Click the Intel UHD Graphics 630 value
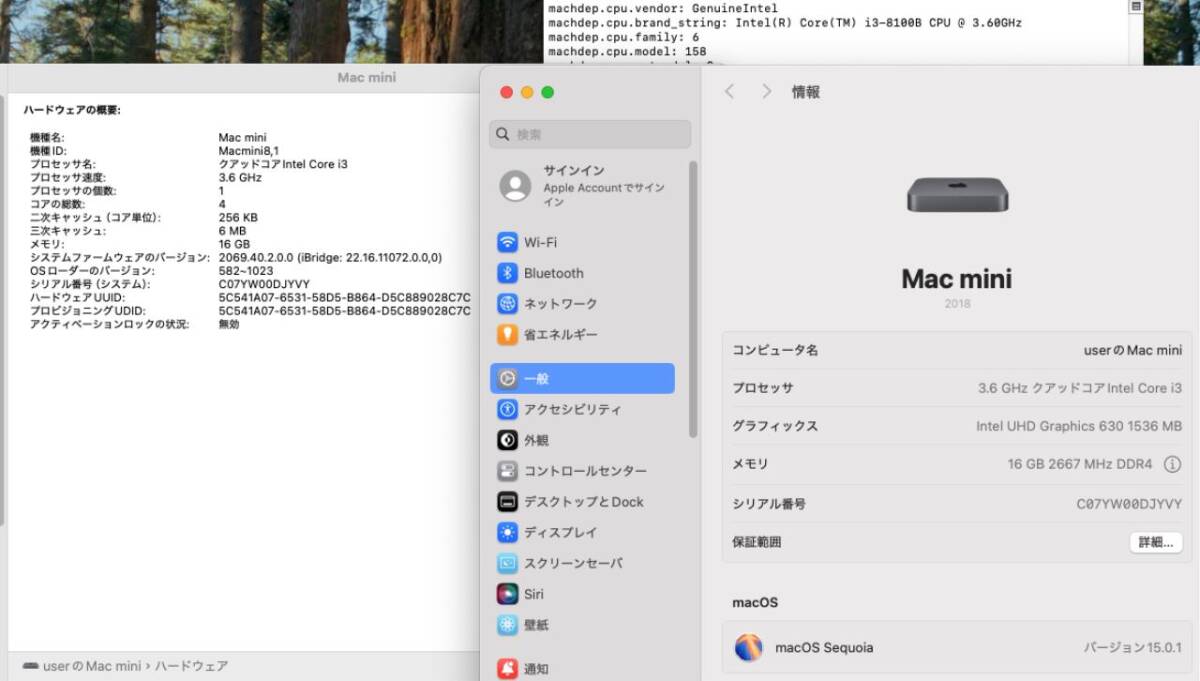 [x=1079, y=426]
